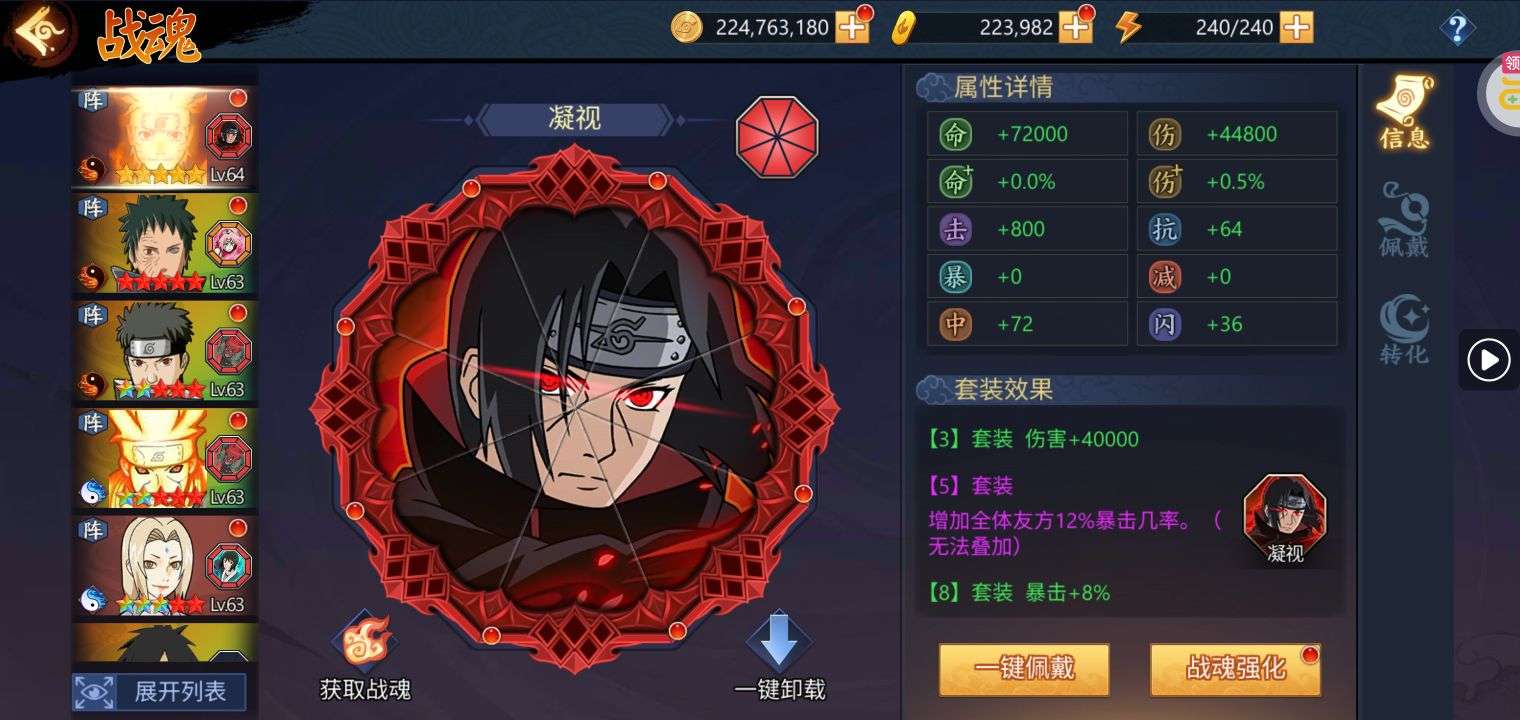Expand the ninja list with 展开列表
1520x720 pixels.
pos(159,691)
